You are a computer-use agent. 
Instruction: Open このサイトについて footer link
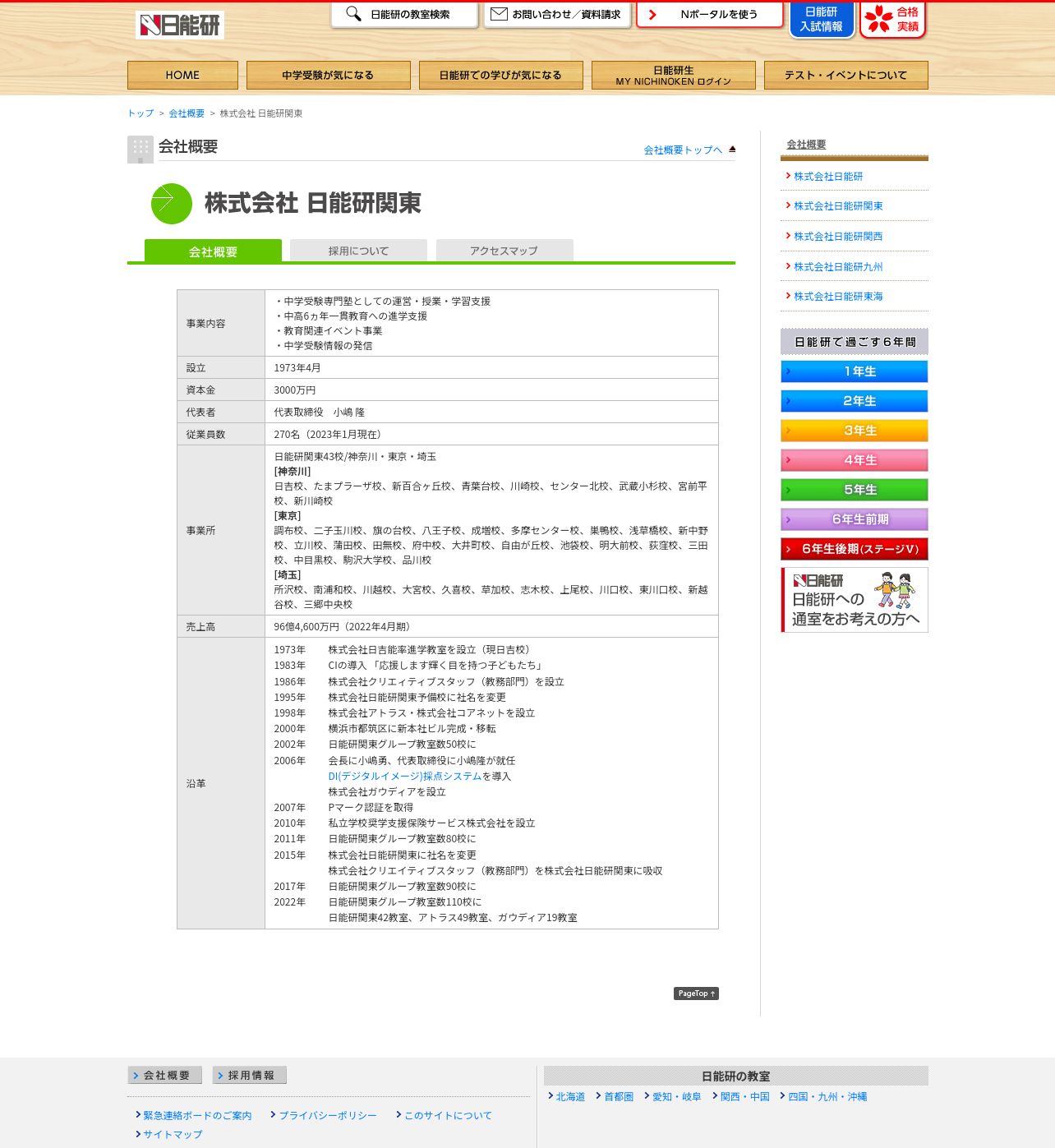point(448,1115)
